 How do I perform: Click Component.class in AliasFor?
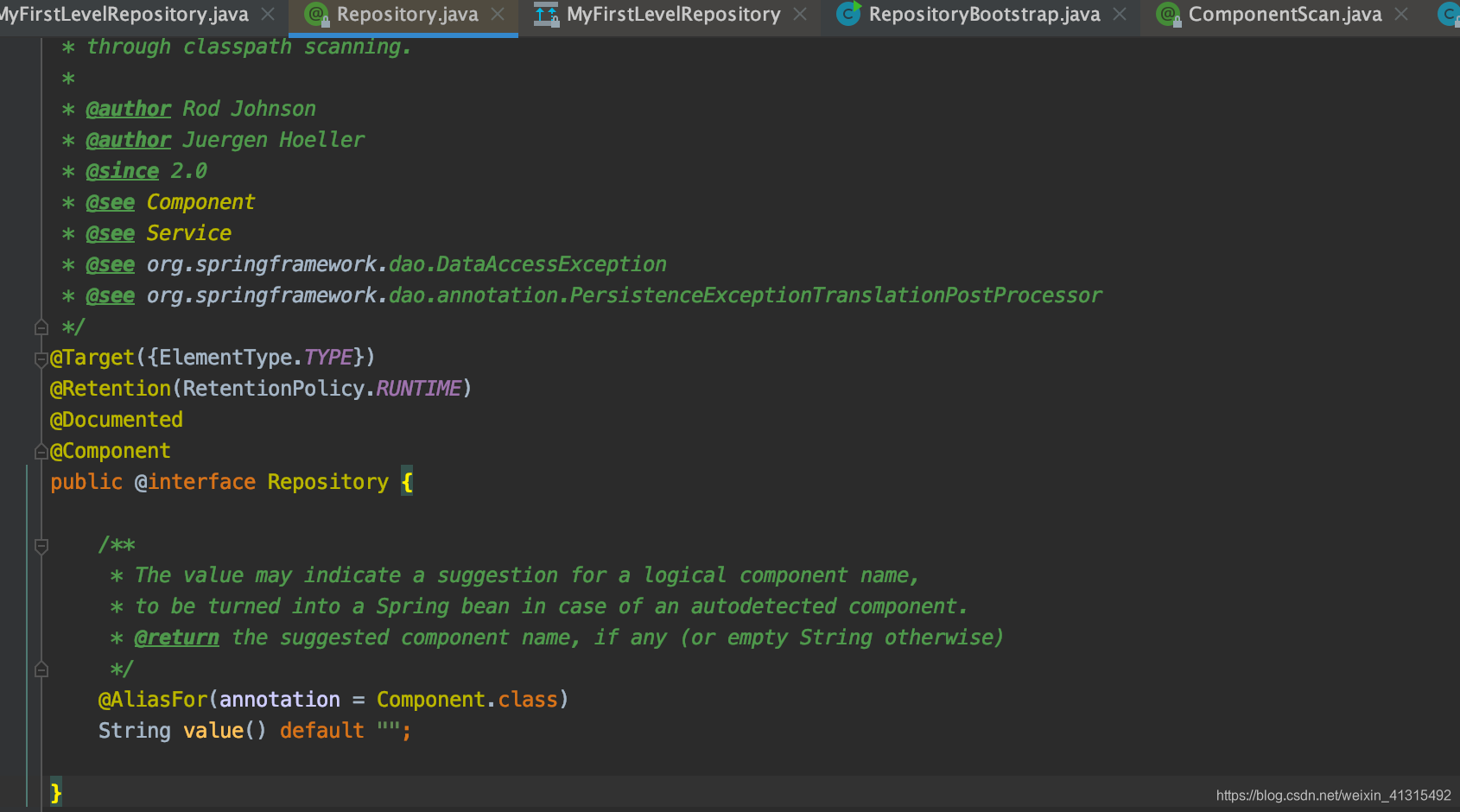(x=467, y=700)
